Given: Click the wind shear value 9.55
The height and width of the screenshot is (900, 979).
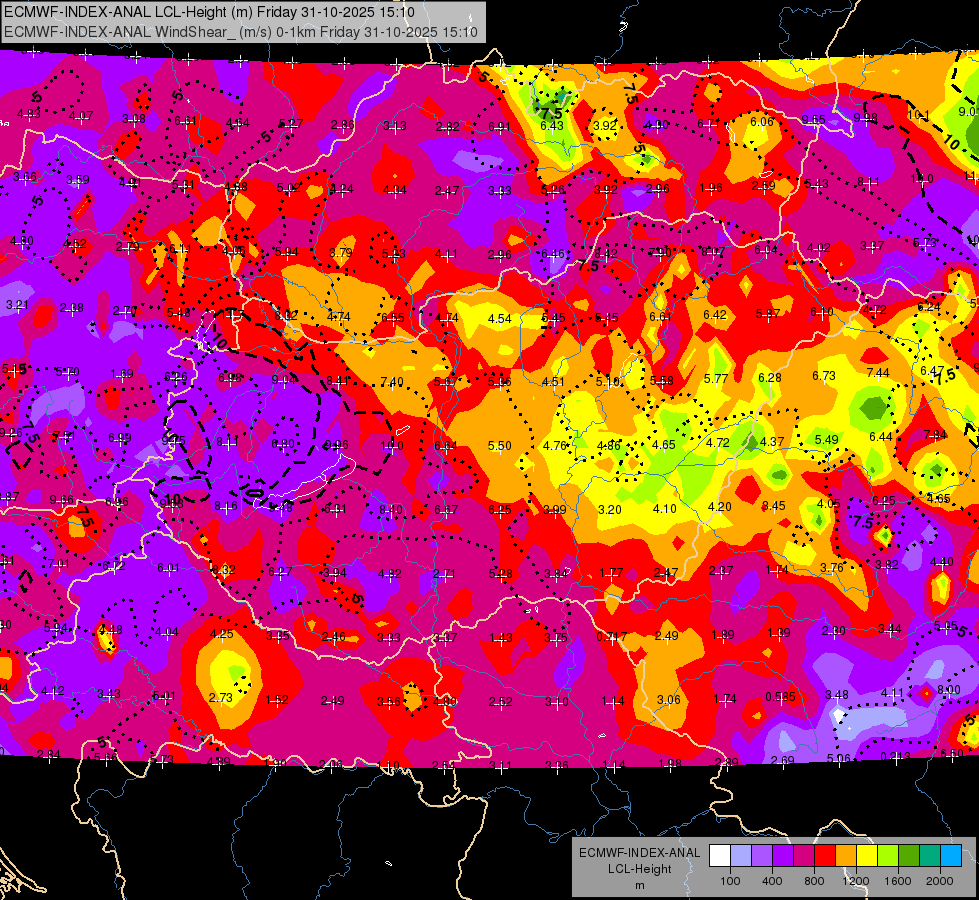Looking at the screenshot, I should [813, 119].
